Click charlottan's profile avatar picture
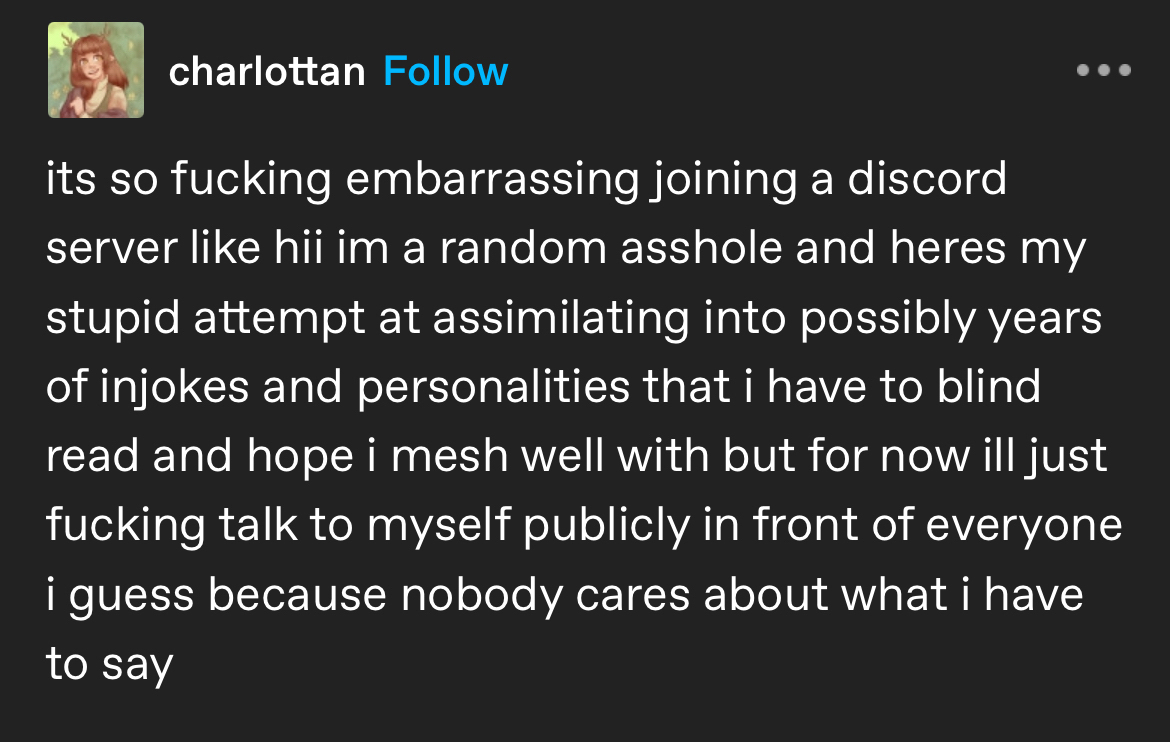This screenshot has height=742, width=1170. [96, 70]
